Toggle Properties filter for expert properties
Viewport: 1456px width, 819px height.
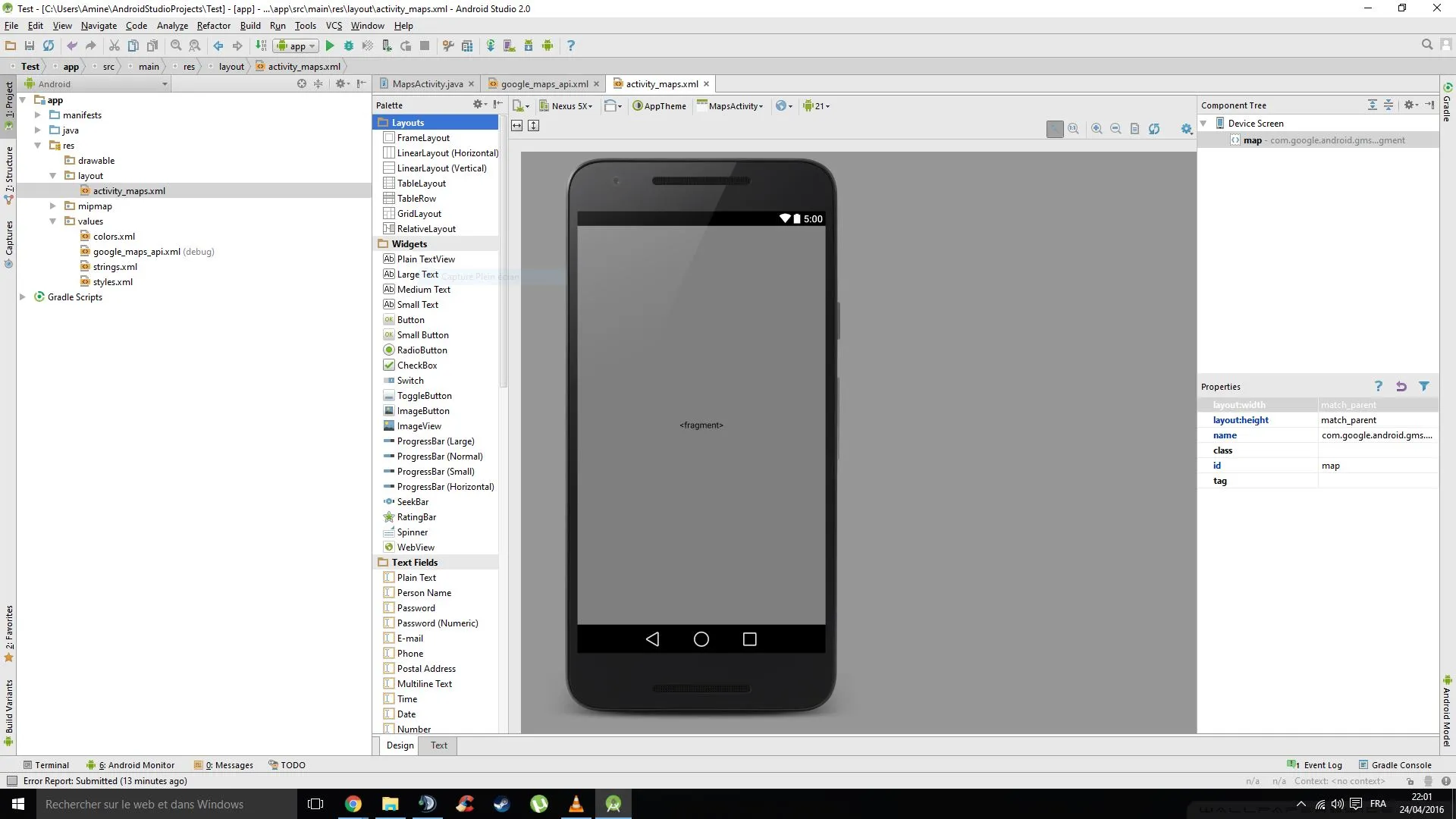[1424, 387]
